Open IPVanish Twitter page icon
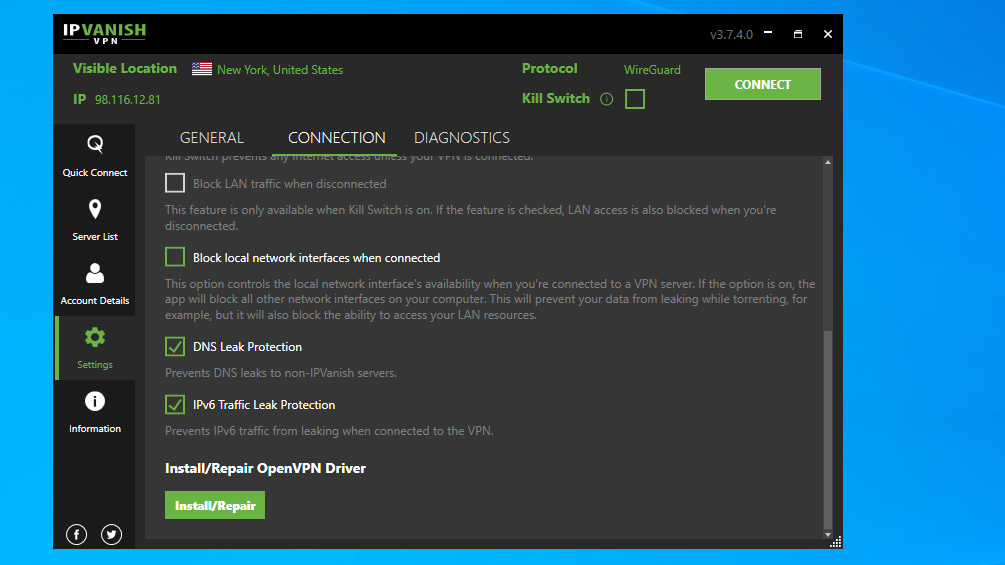 point(112,534)
